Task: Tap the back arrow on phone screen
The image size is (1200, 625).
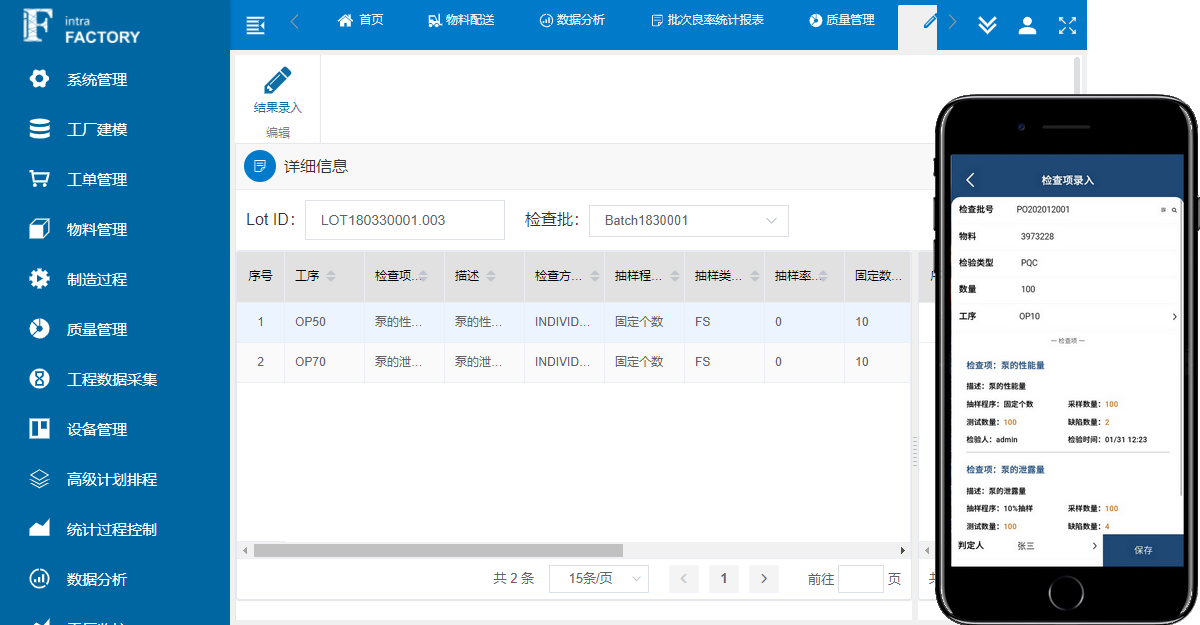Action: (x=970, y=180)
